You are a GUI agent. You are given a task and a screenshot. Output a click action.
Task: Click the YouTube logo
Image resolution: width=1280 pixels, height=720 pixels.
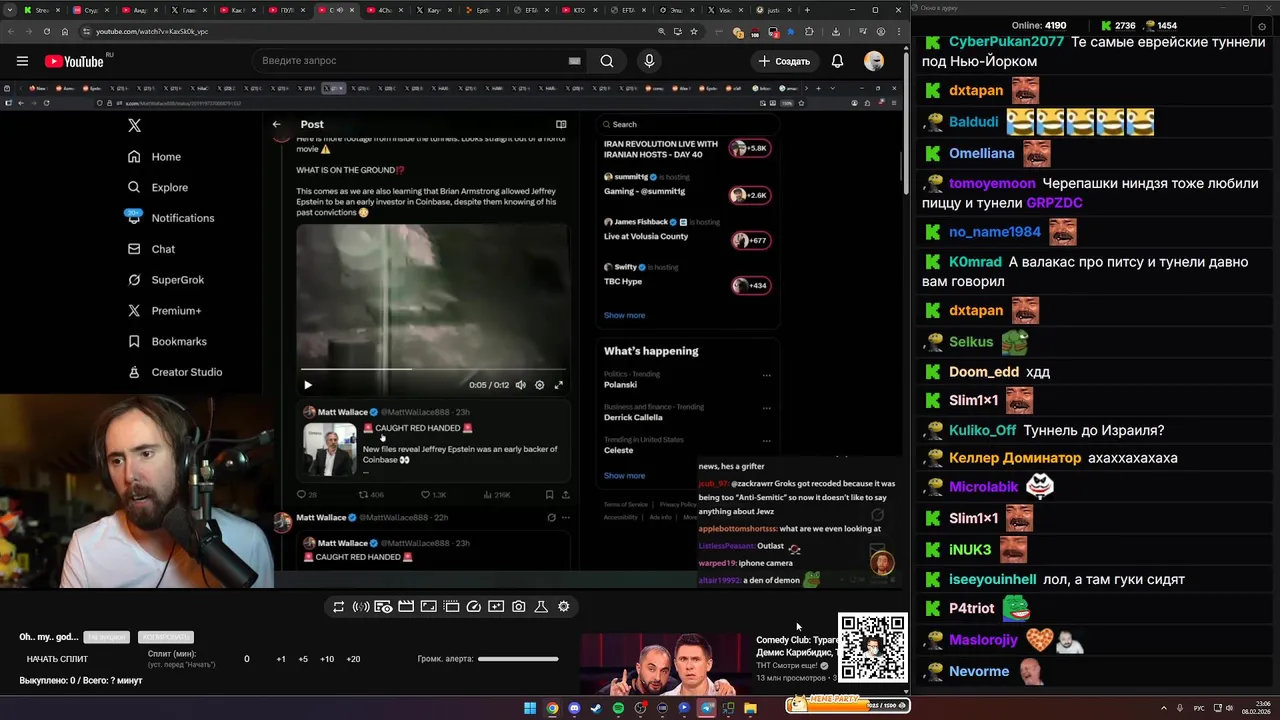(74, 61)
